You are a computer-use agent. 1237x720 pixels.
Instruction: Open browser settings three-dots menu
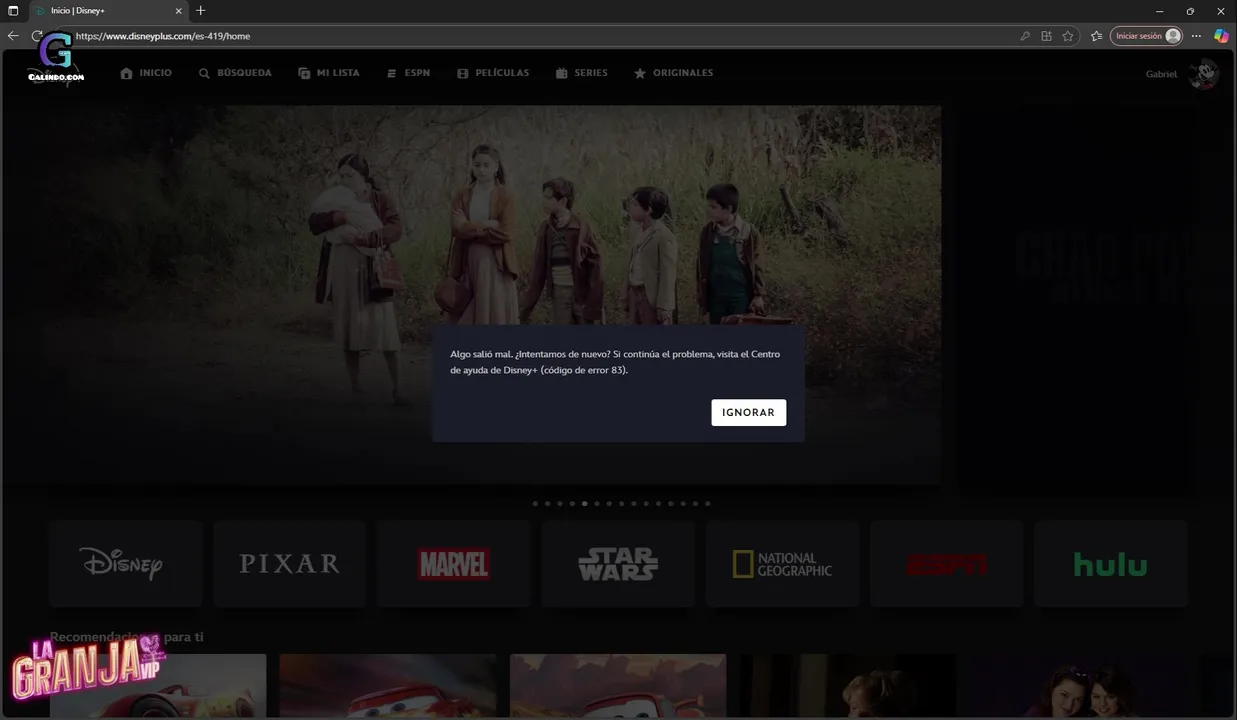(1196, 36)
